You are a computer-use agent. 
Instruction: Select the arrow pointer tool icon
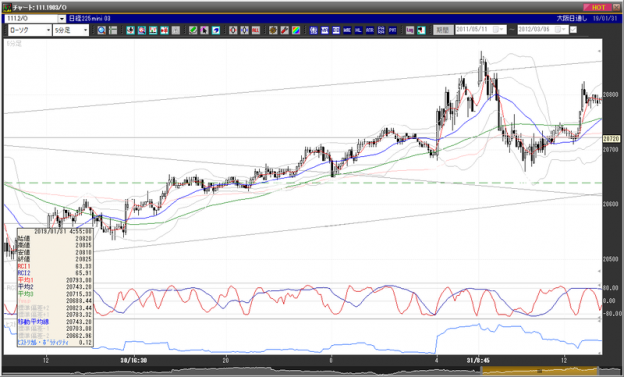pyautogui.click(x=204, y=30)
